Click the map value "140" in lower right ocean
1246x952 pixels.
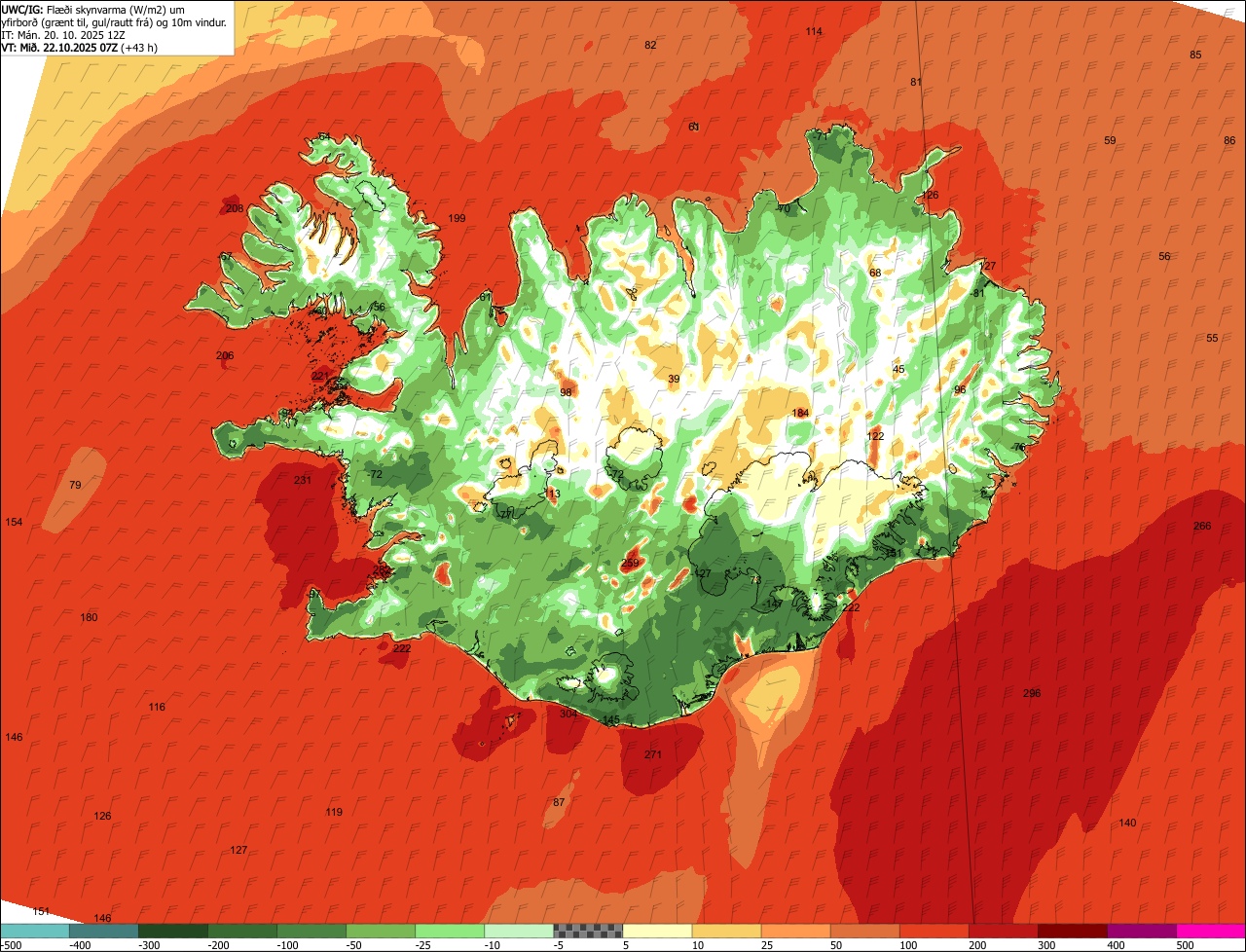(x=1127, y=823)
